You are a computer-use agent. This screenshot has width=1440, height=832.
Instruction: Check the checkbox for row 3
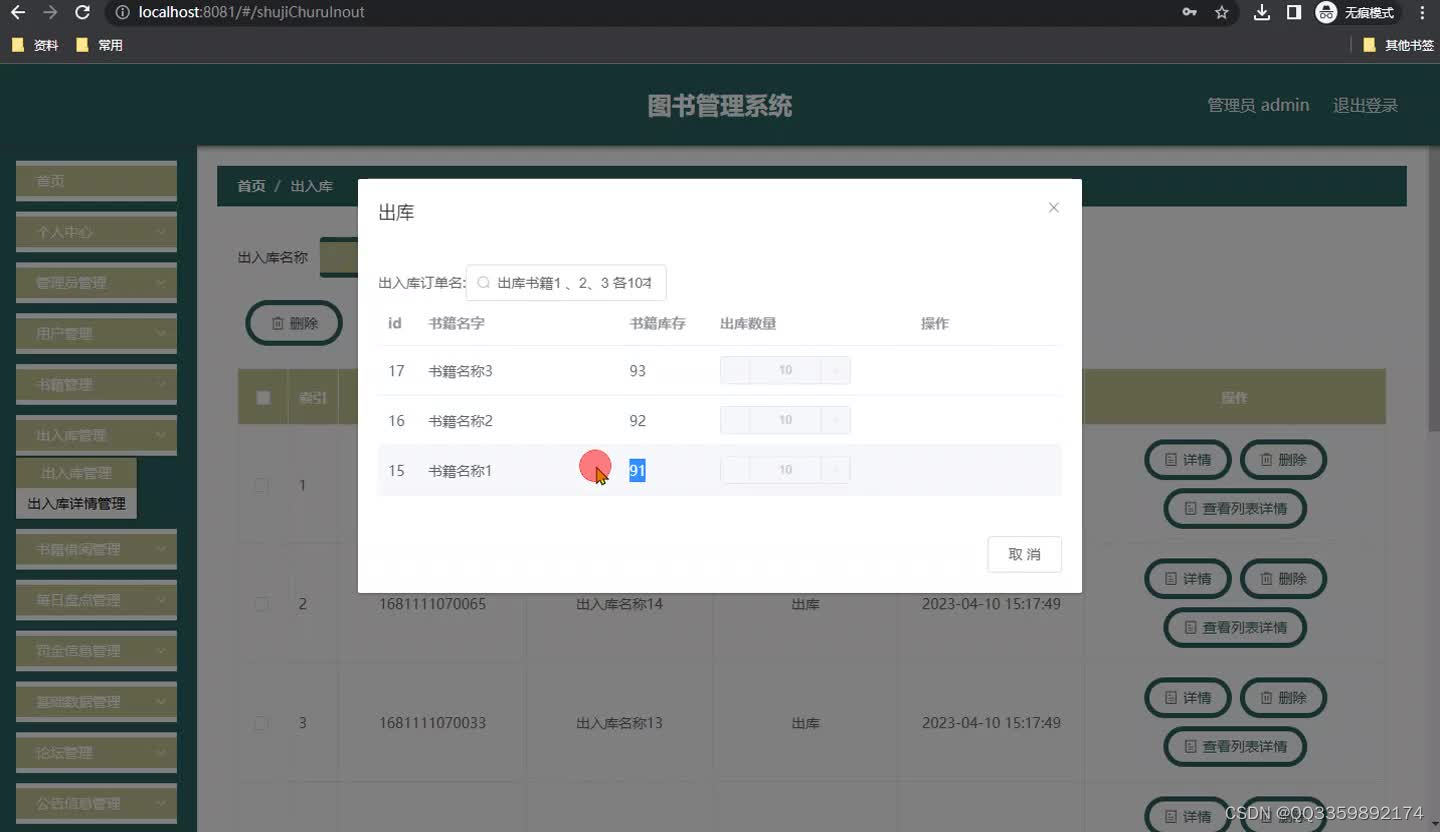(261, 723)
